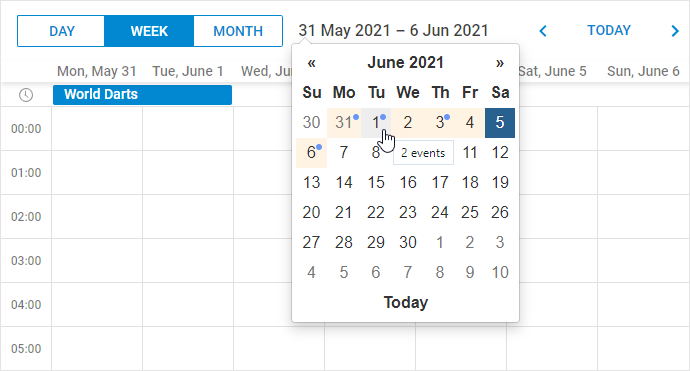This screenshot has height=371, width=690.
Task: Click the Sun, June 6 column header
Action: coord(643,71)
